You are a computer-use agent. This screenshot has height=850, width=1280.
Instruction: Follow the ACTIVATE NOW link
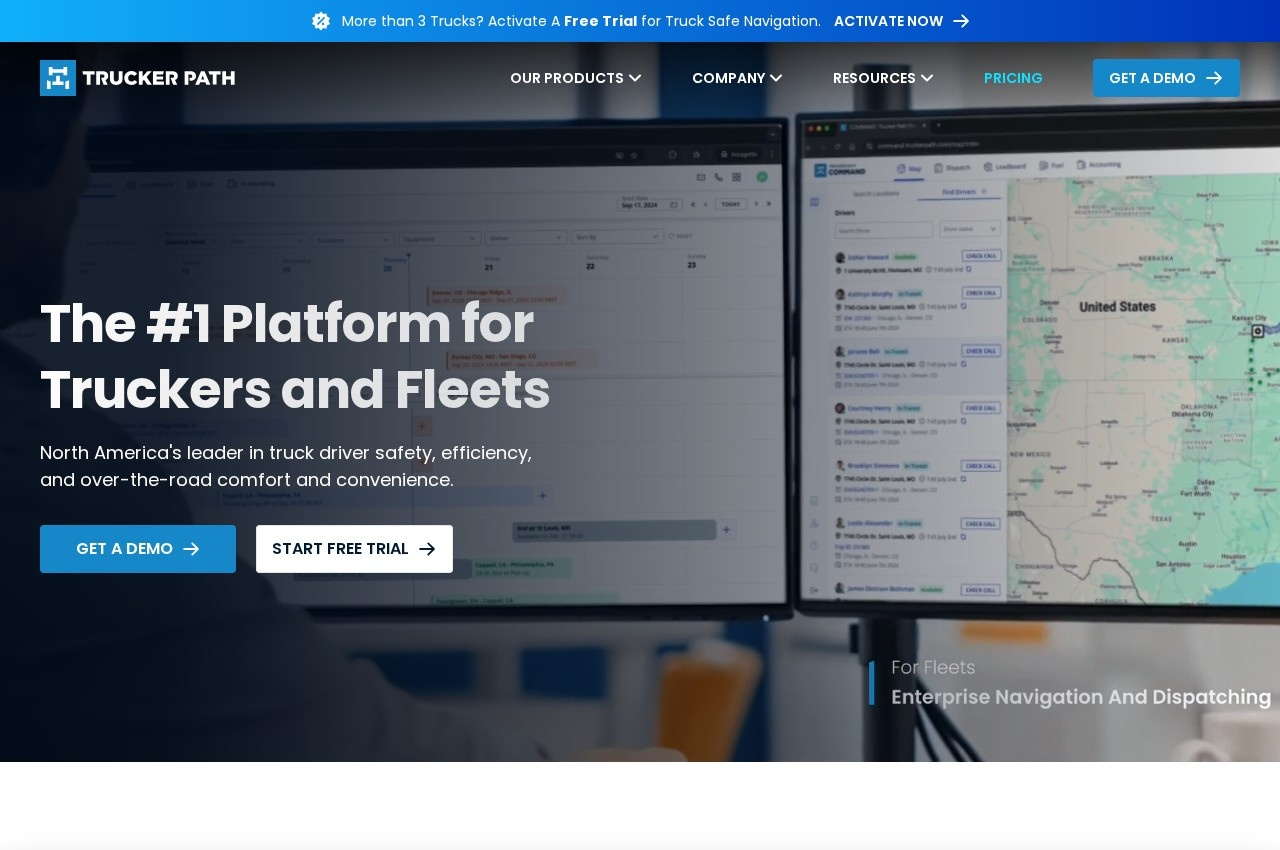pos(901,21)
